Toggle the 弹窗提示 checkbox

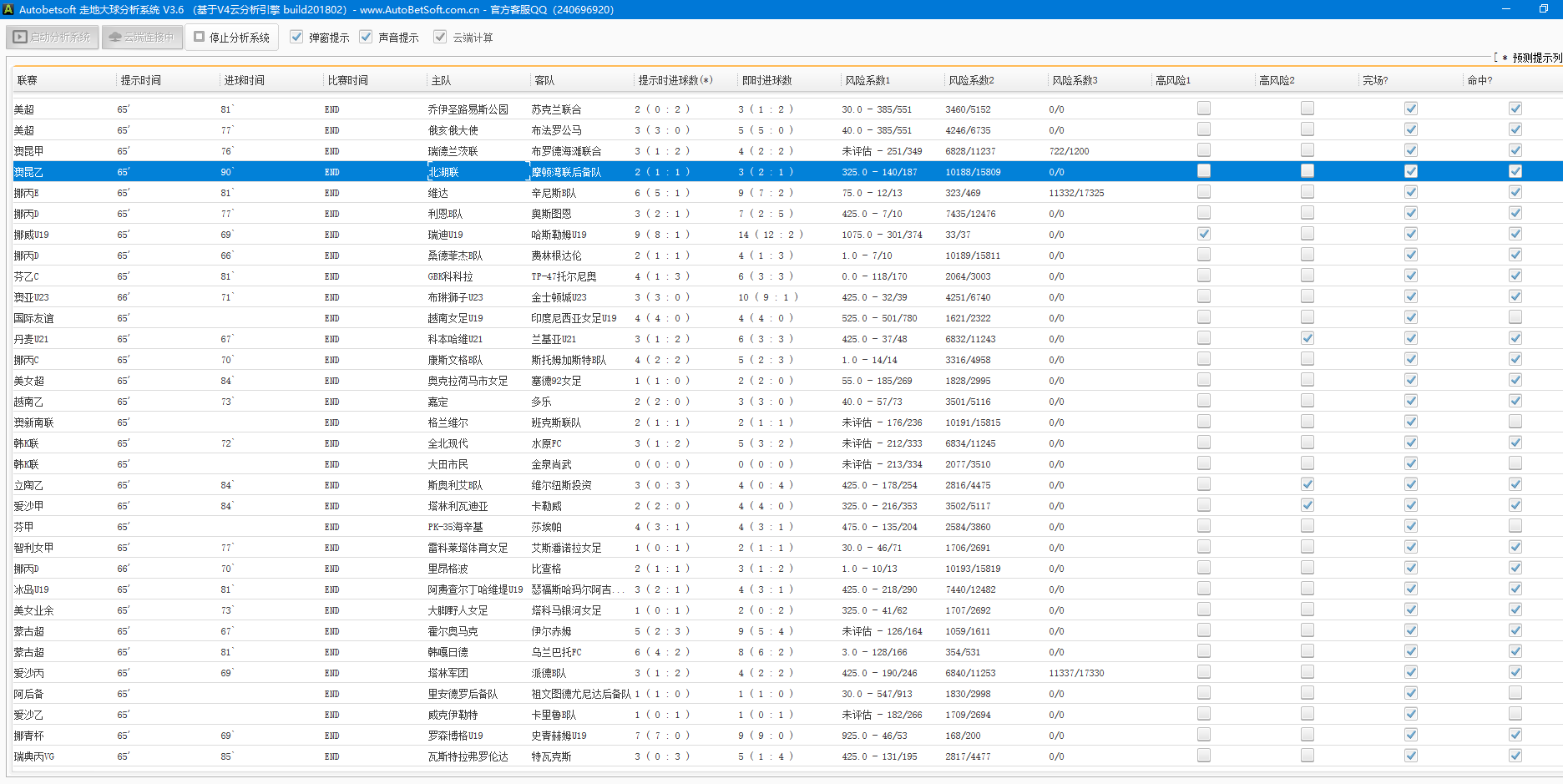point(296,38)
